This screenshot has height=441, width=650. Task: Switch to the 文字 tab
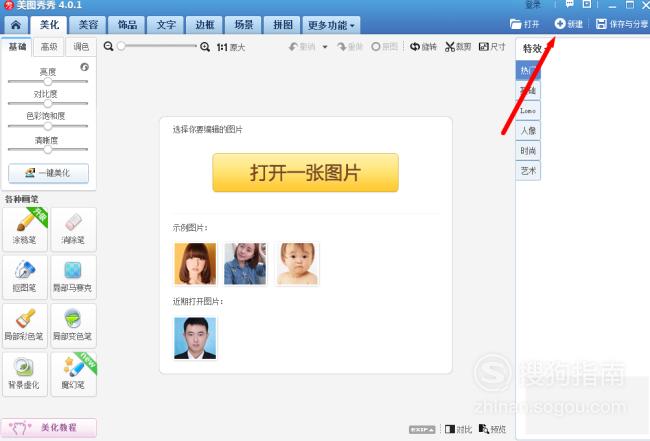coord(166,25)
